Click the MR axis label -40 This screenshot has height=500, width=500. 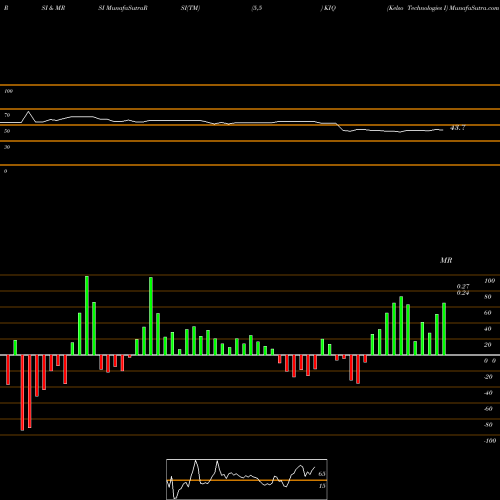[488, 393]
